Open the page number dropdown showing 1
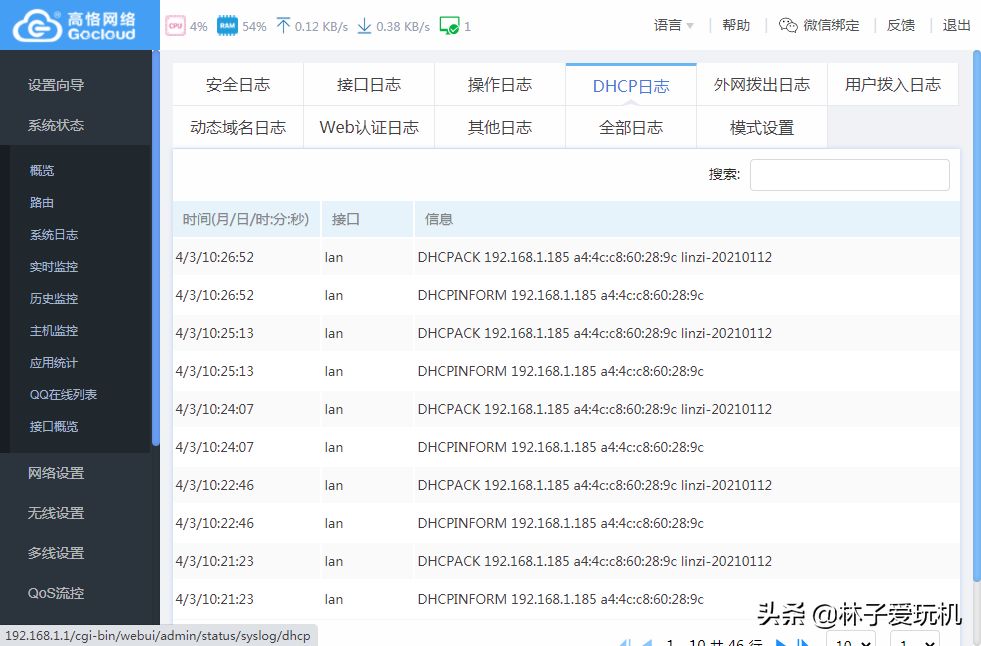 click(x=915, y=640)
